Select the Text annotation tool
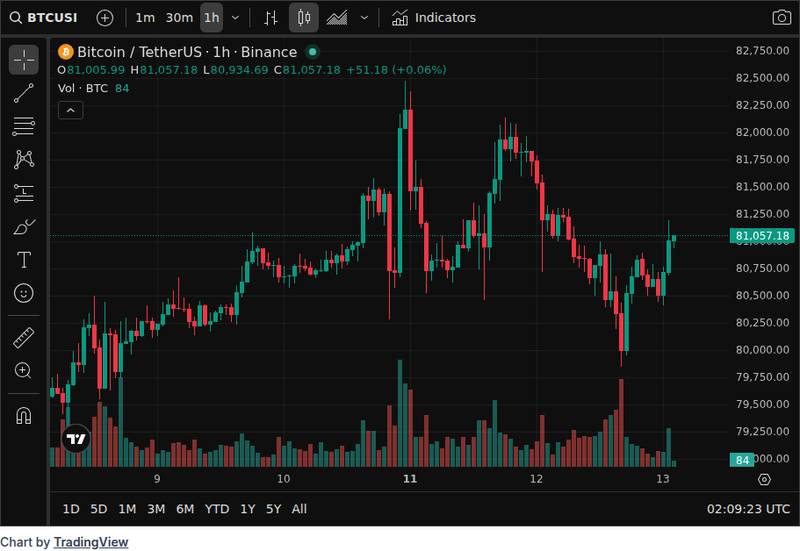Image resolution: width=800 pixels, height=551 pixels. pos(23,260)
